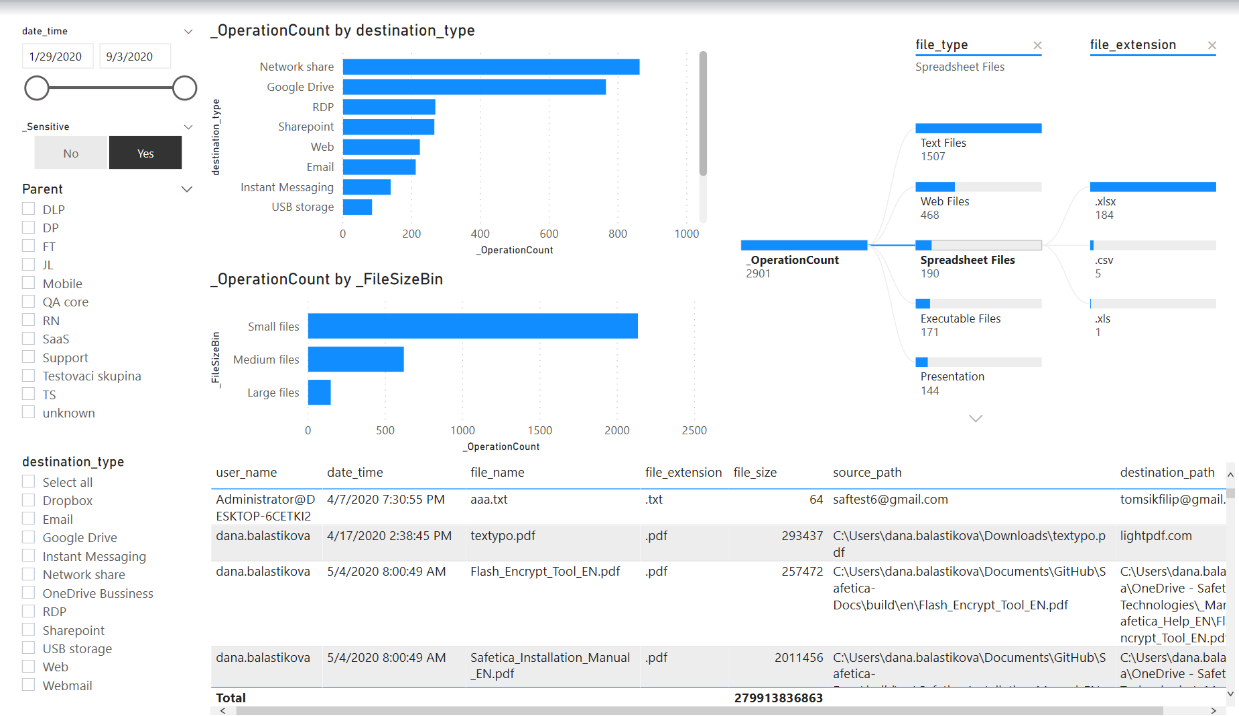The image size is (1239, 716).
Task: Click the left date range slider handle
Action: (37, 88)
